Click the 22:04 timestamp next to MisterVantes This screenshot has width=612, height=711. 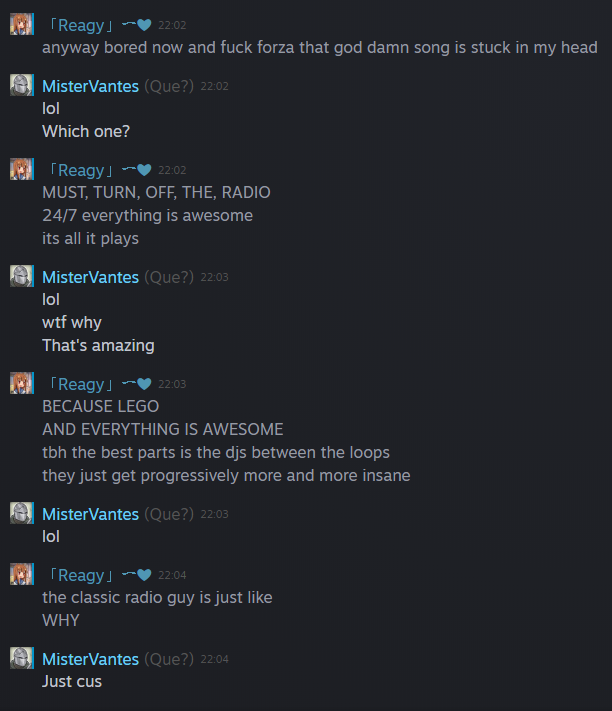(x=214, y=659)
